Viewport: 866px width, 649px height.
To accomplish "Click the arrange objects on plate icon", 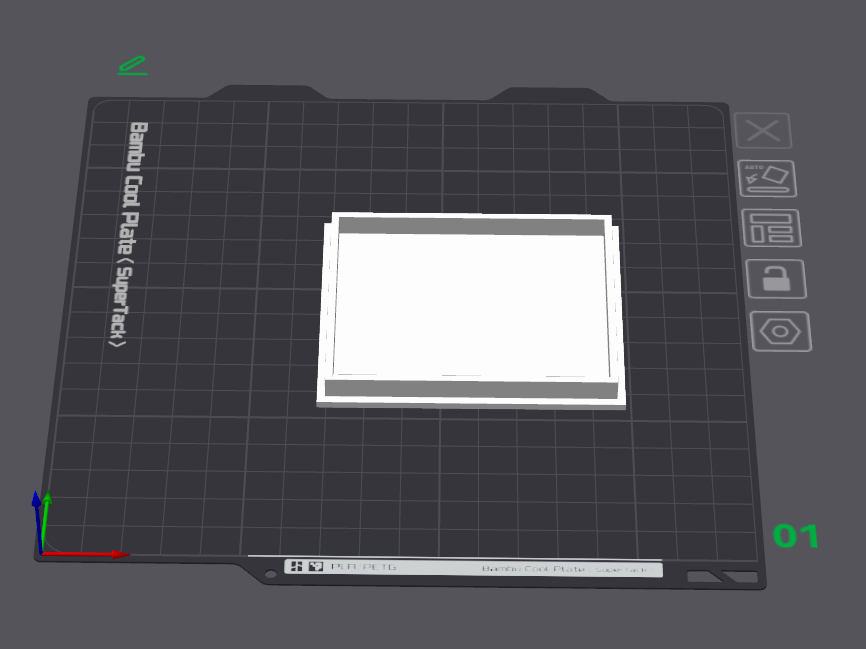I will coord(772,228).
